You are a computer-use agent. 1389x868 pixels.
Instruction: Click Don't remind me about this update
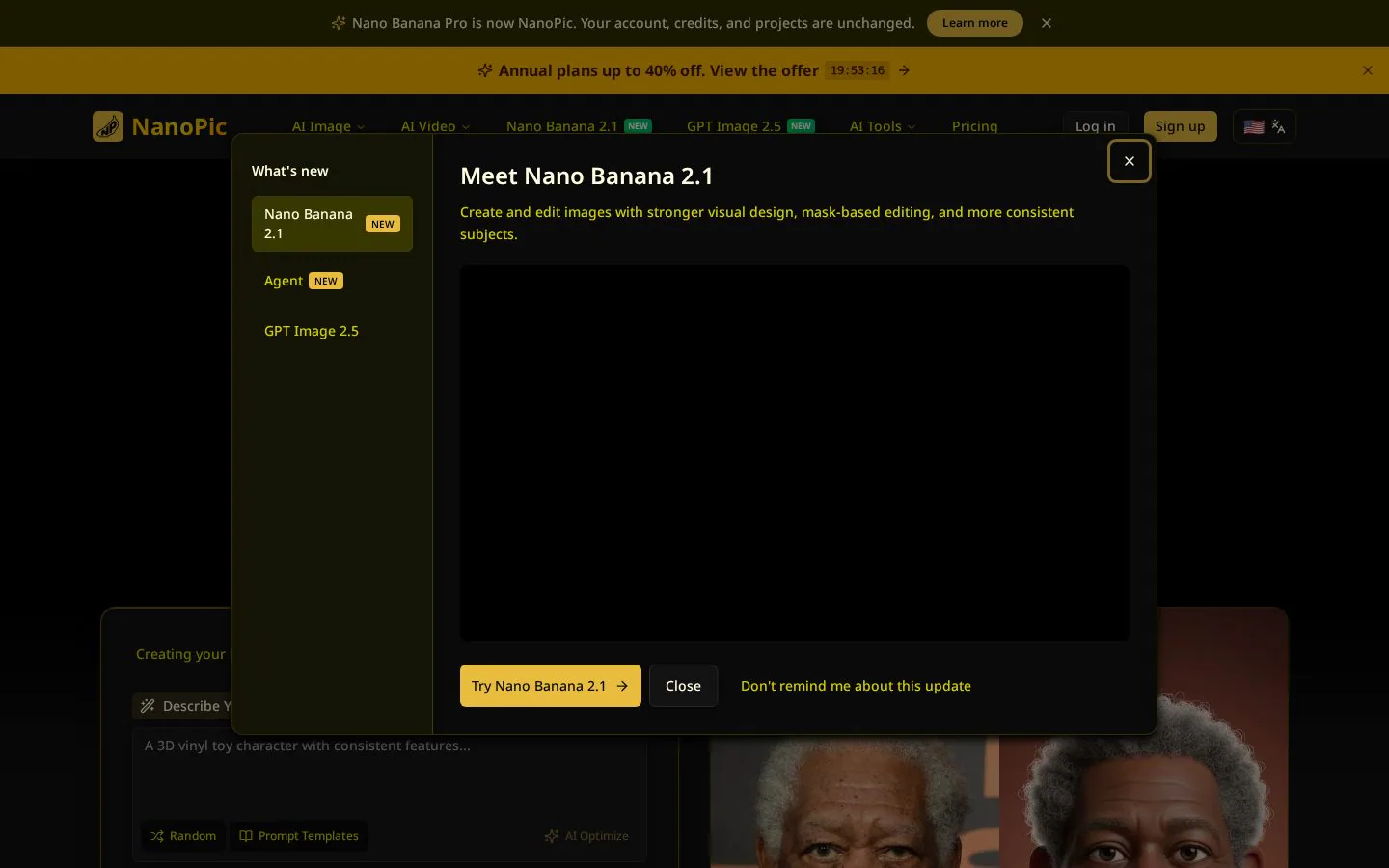(x=856, y=686)
